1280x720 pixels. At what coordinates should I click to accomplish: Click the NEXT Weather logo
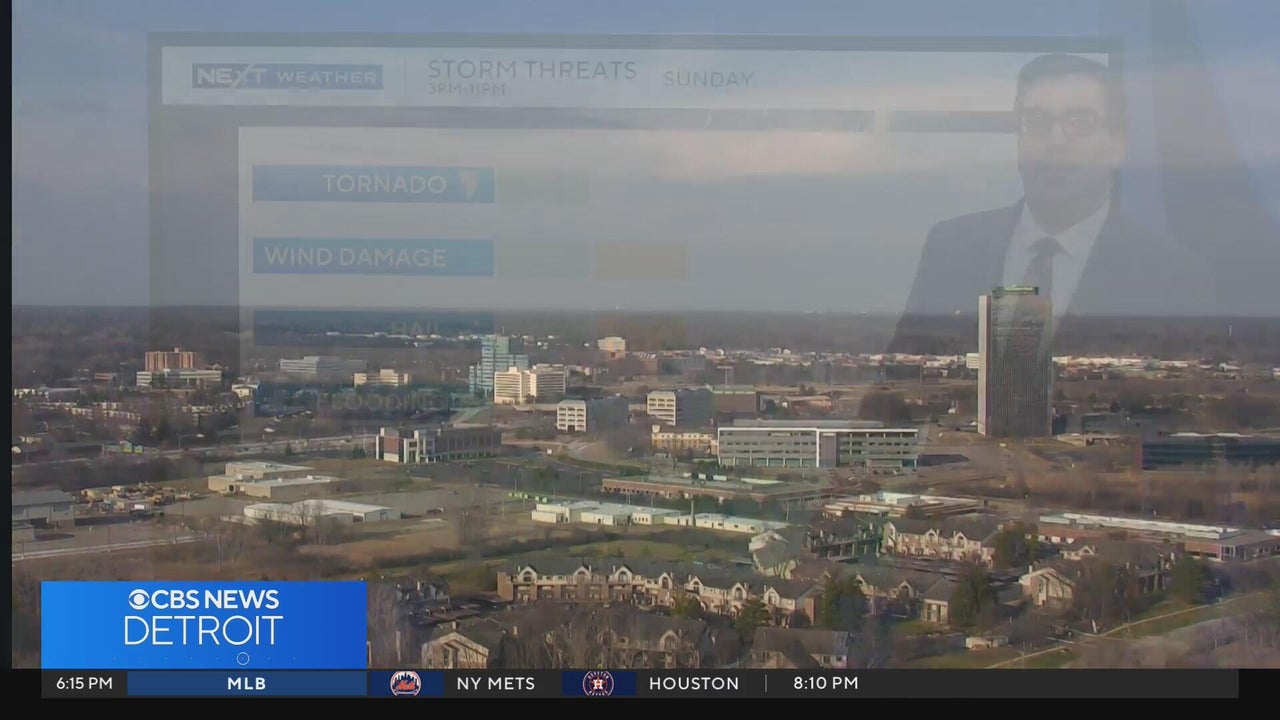pos(287,77)
